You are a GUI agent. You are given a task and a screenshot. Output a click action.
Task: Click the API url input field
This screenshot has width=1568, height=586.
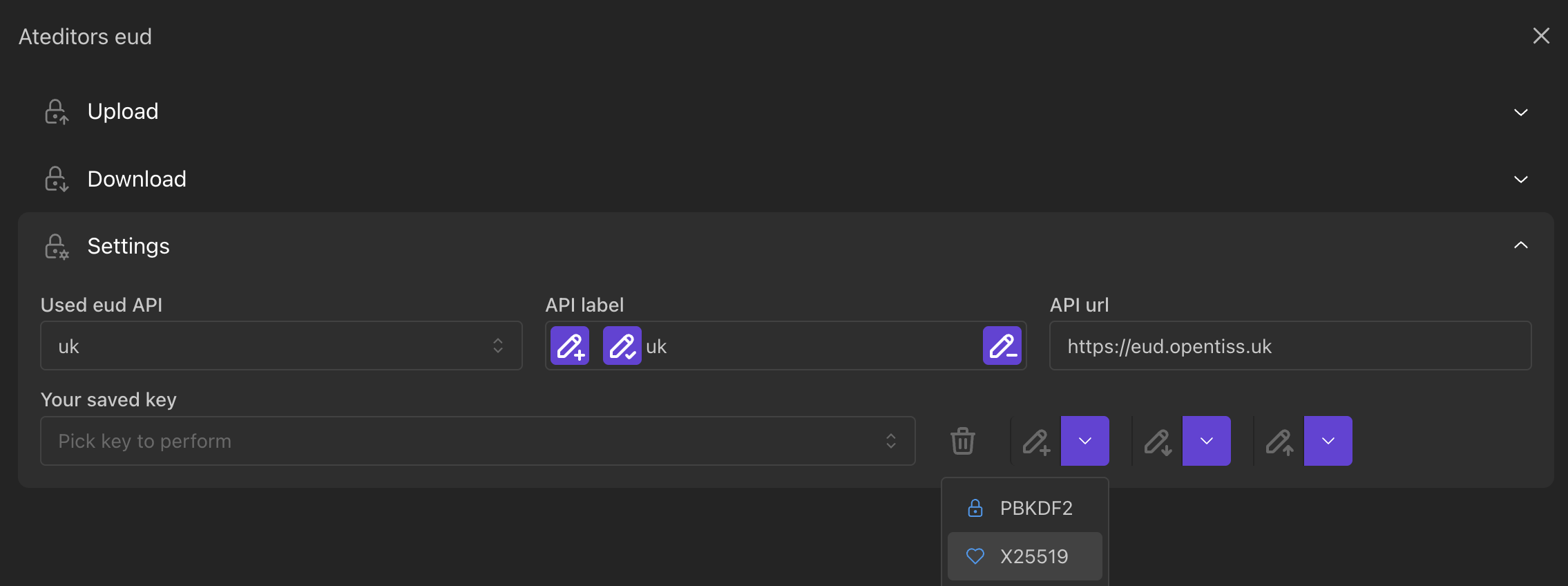pos(1290,346)
